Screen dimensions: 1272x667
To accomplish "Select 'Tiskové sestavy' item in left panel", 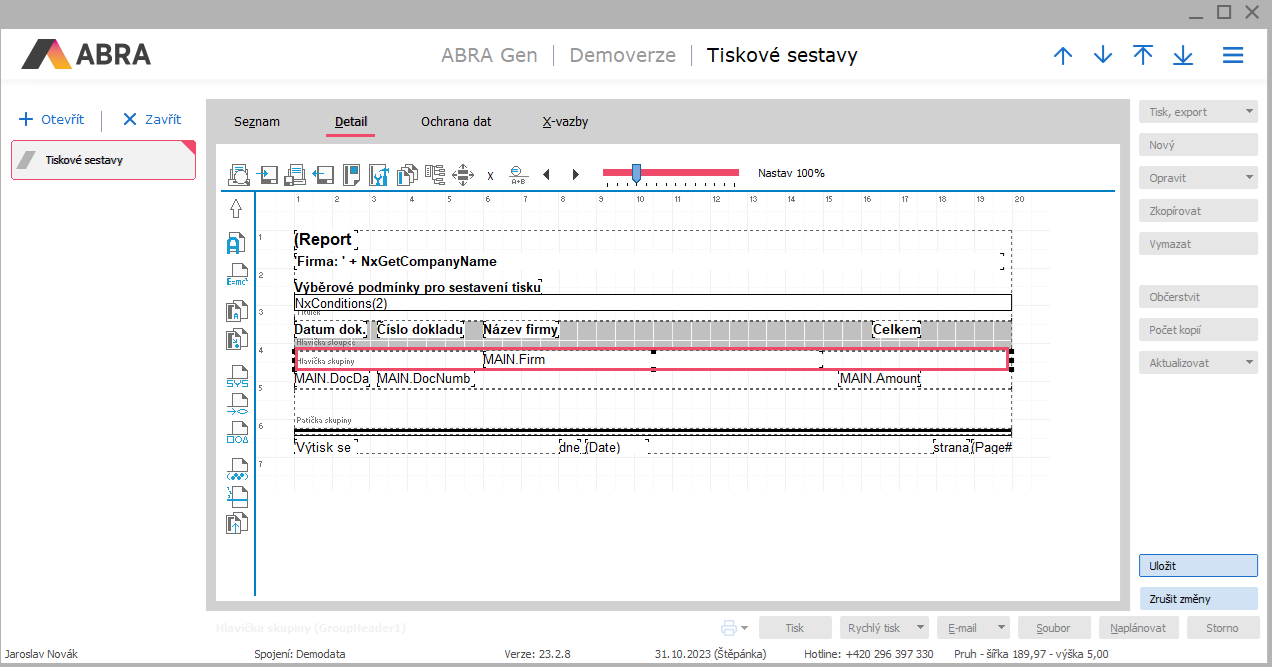I will click(x=103, y=160).
